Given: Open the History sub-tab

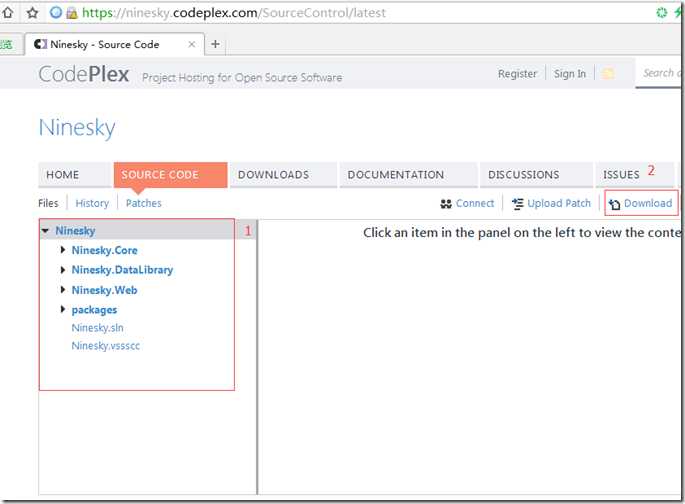Looking at the screenshot, I should [x=92, y=203].
